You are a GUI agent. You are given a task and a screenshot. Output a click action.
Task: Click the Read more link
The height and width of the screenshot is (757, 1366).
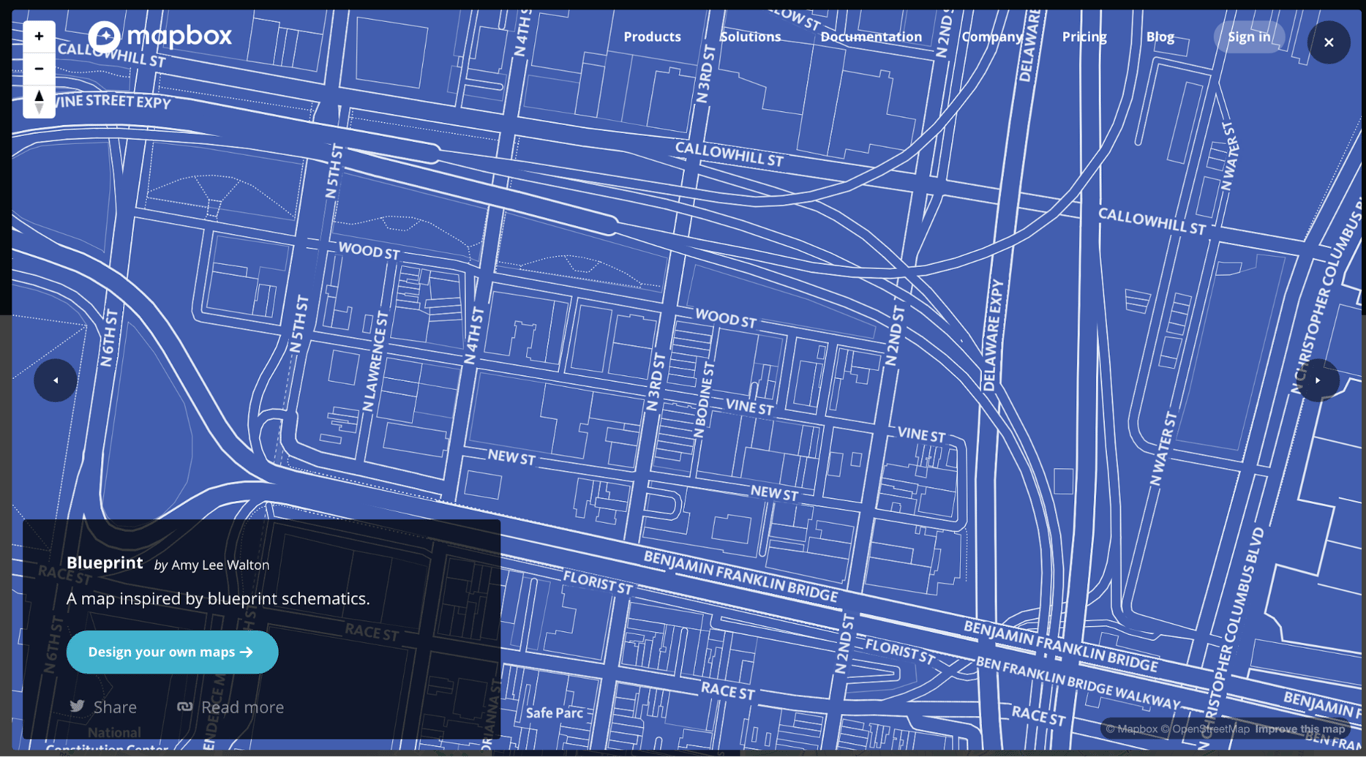[231, 707]
